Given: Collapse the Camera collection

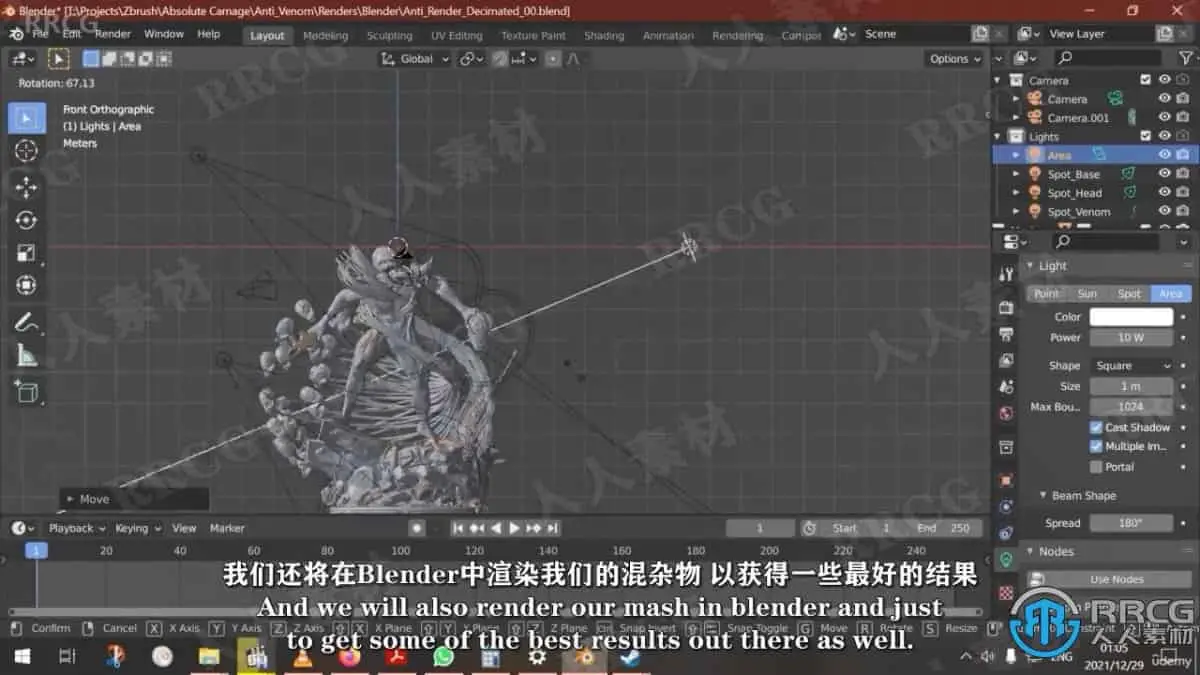Looking at the screenshot, I should click(998, 80).
